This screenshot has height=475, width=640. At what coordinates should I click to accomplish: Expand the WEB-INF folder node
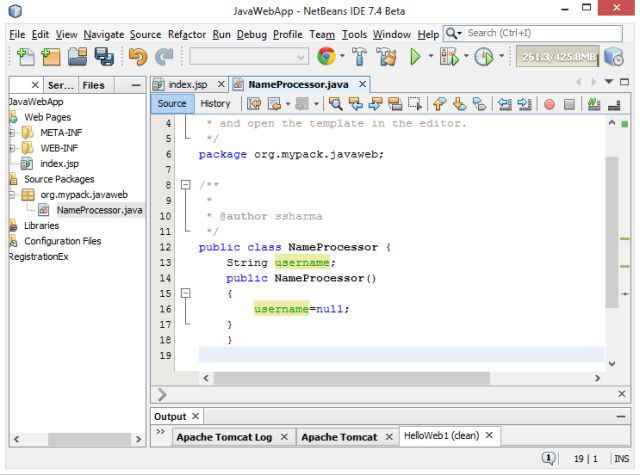(12, 148)
